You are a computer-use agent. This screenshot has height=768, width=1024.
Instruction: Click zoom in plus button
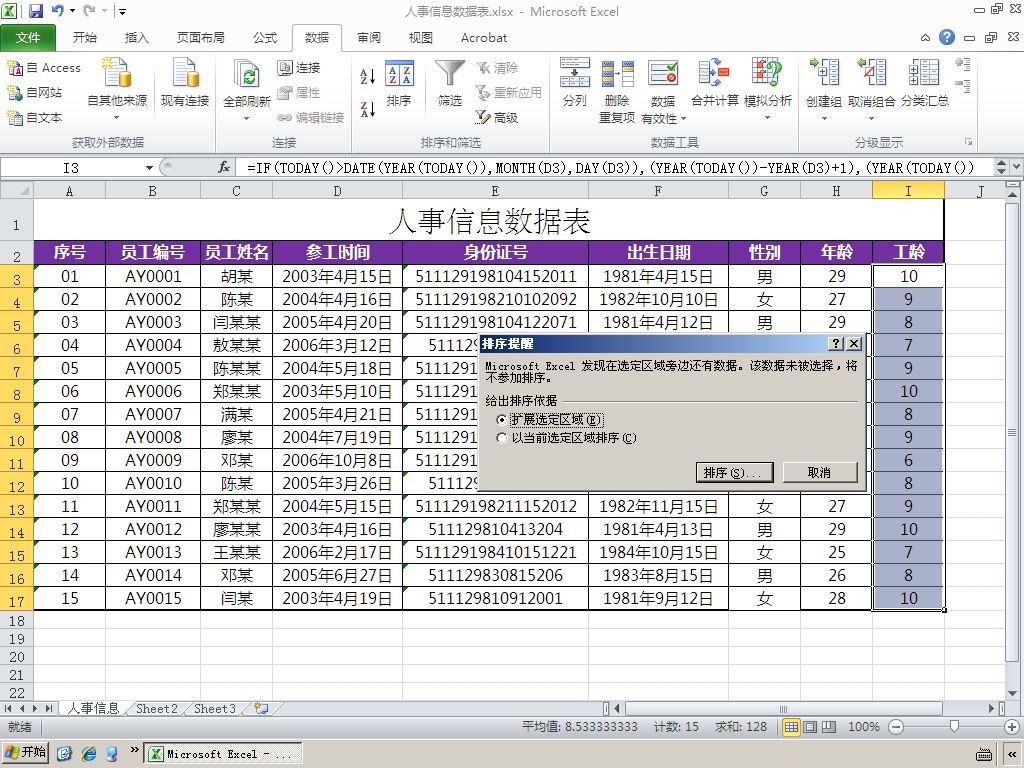tap(1012, 726)
